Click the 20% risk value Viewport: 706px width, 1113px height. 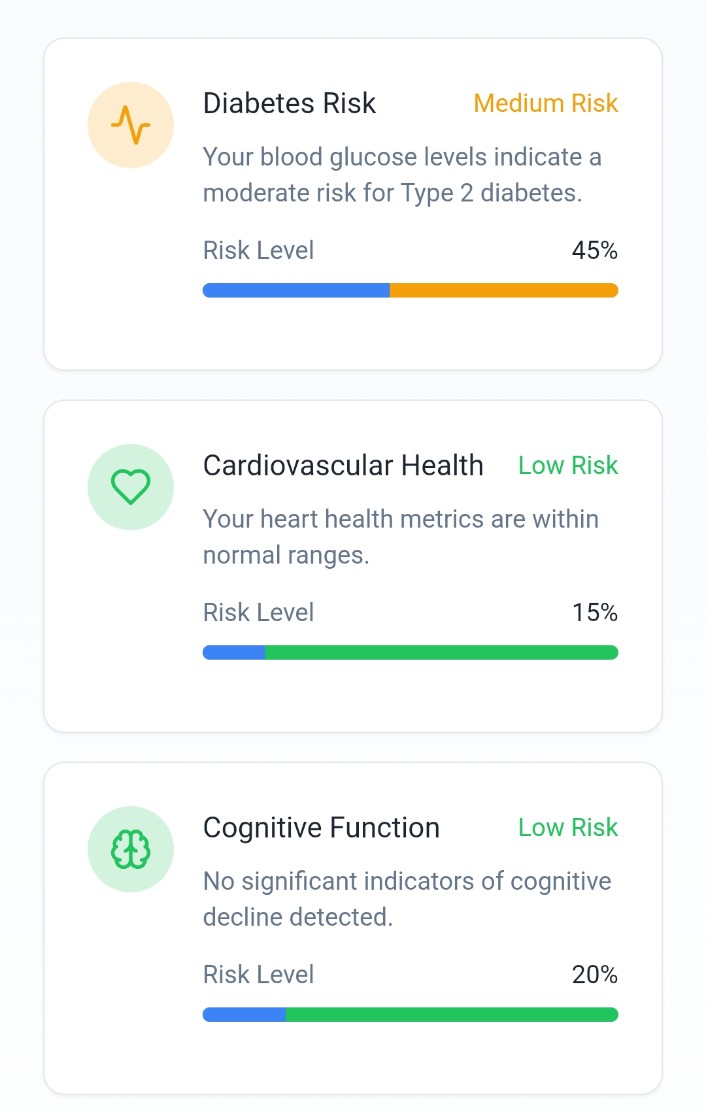595,975
